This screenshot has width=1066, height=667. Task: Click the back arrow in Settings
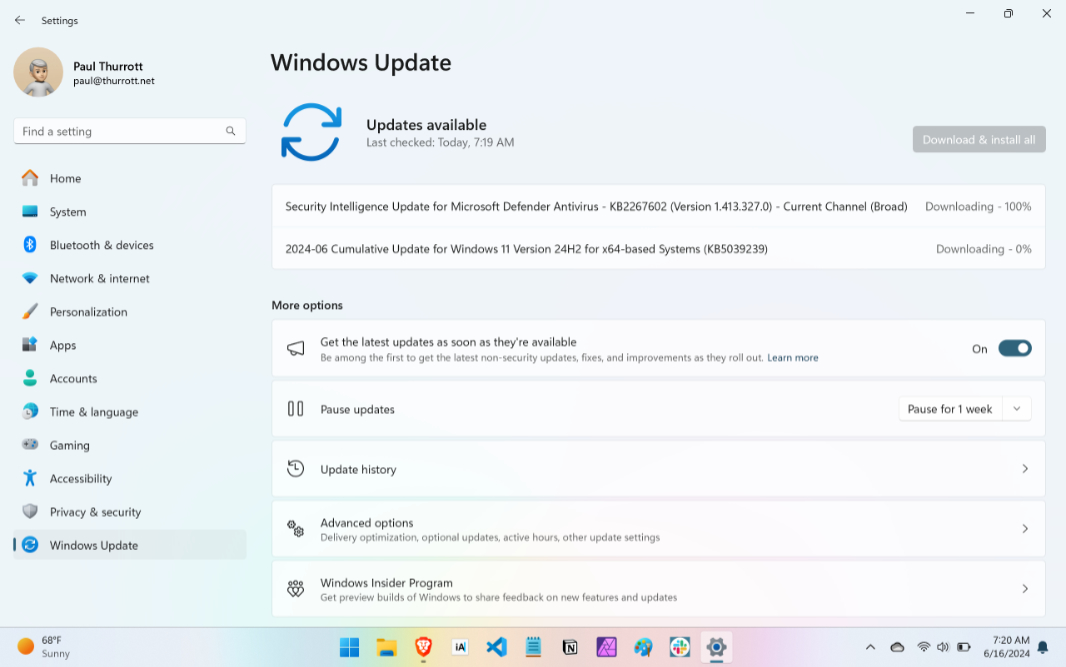click(x=20, y=20)
